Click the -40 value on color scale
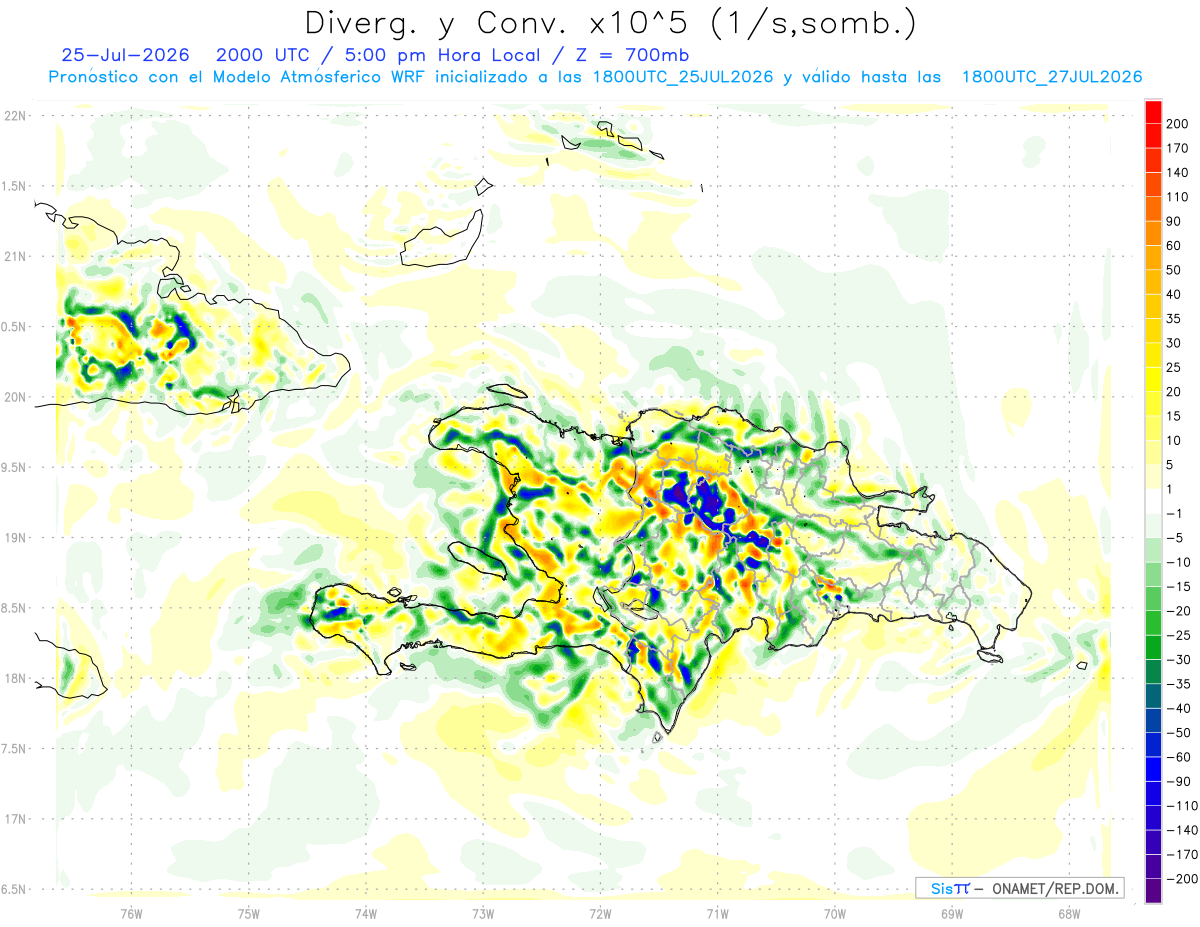This screenshot has height=927, width=1200. (x=1177, y=708)
